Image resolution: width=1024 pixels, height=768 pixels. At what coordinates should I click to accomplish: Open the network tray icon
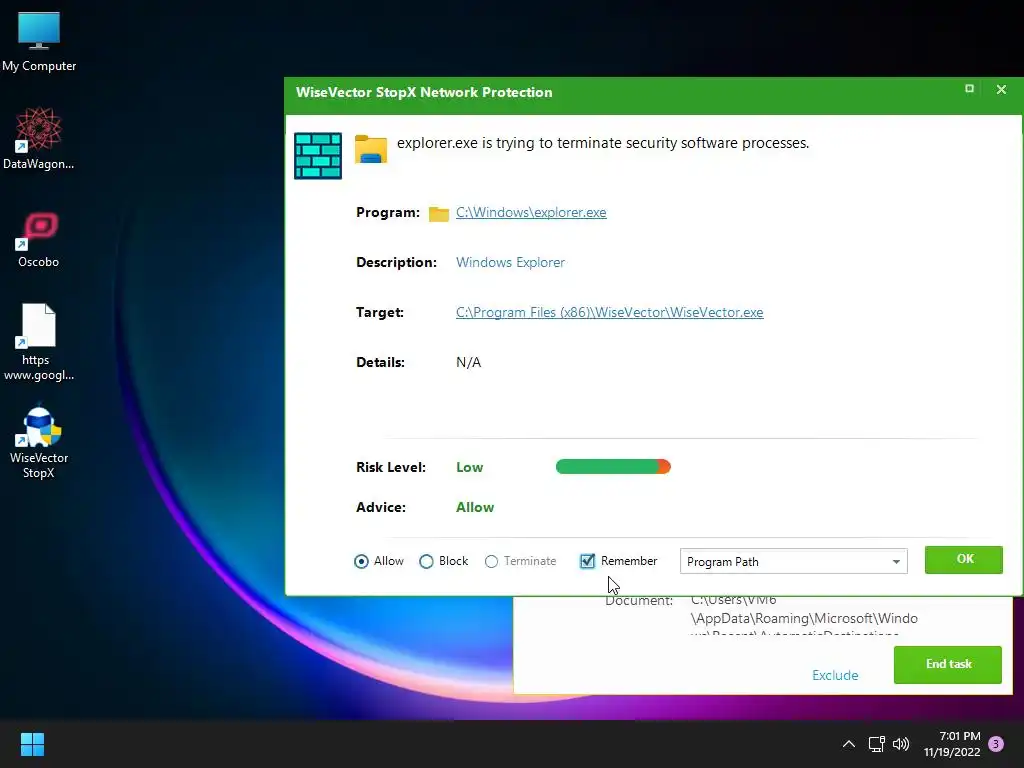[x=876, y=744]
